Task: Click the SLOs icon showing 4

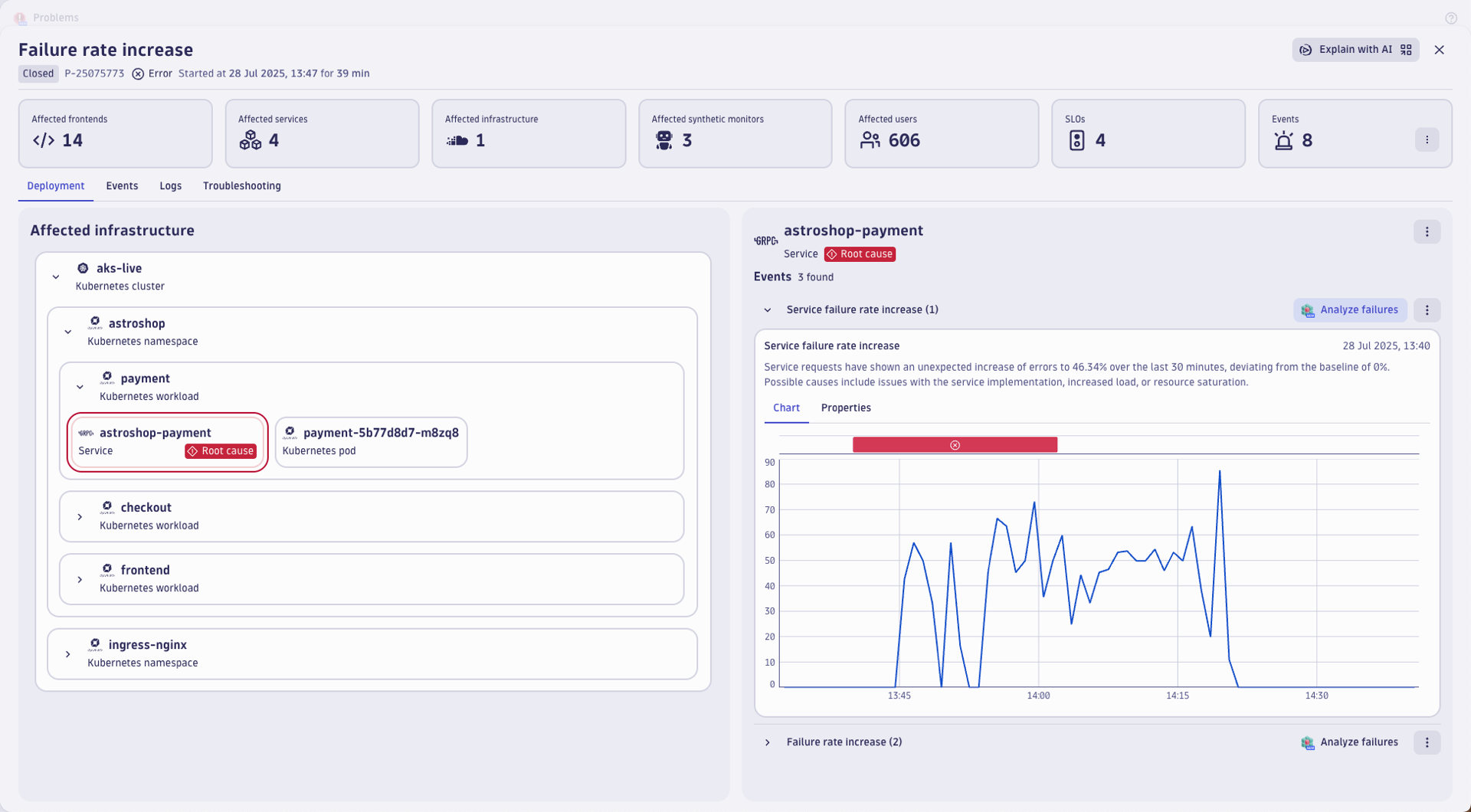Action: pos(1078,140)
